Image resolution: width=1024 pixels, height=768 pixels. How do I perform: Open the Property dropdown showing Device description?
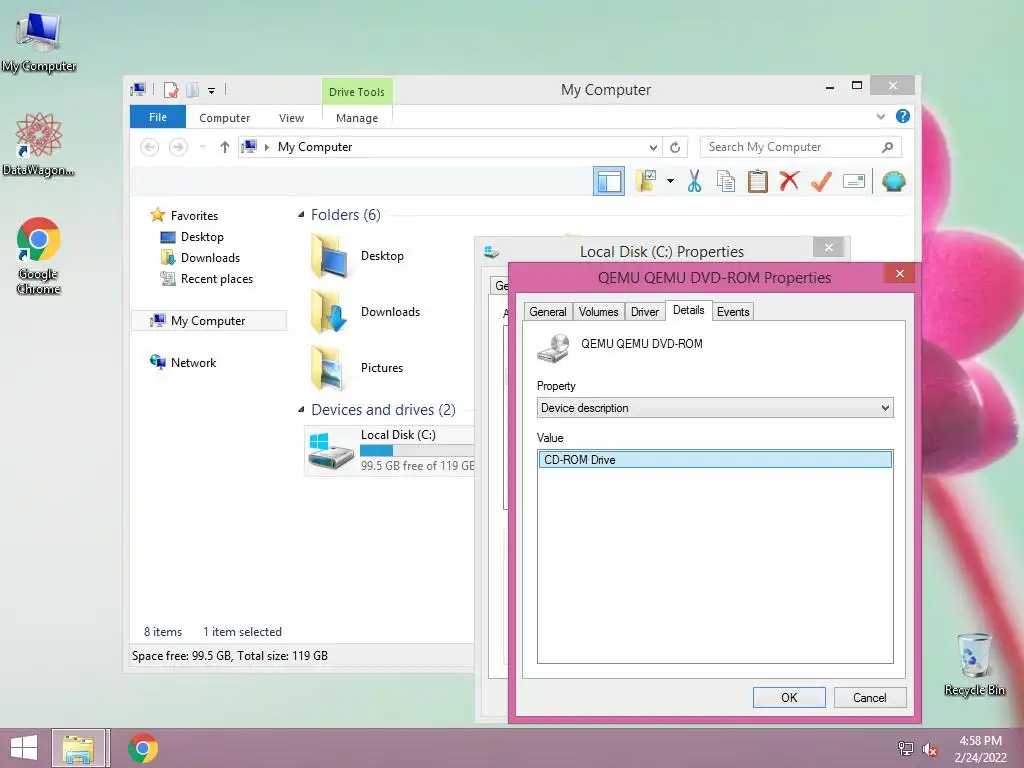pyautogui.click(x=715, y=408)
